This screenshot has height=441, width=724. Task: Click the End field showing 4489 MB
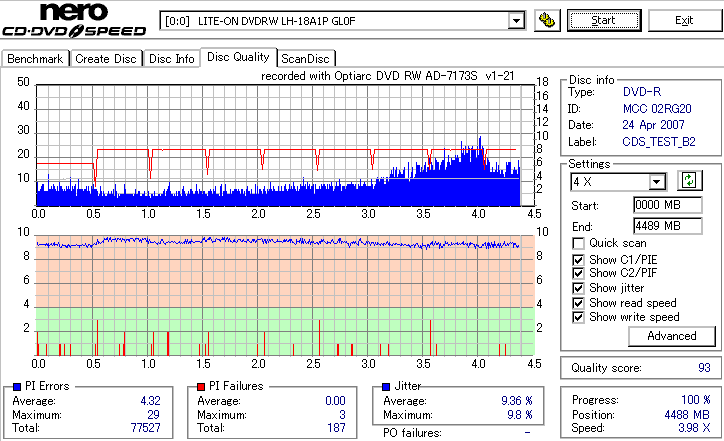pyautogui.click(x=668, y=226)
